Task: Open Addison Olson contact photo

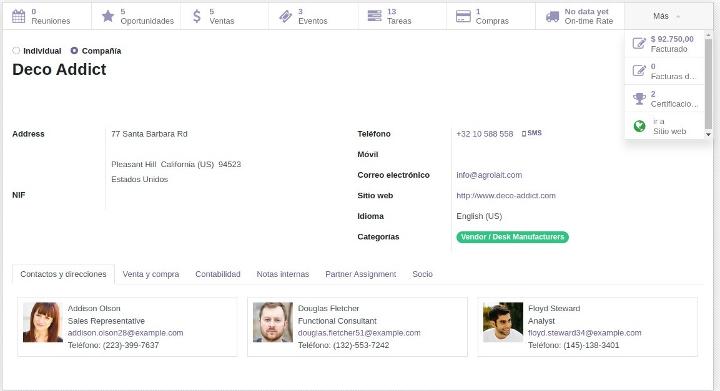Action: point(43,322)
